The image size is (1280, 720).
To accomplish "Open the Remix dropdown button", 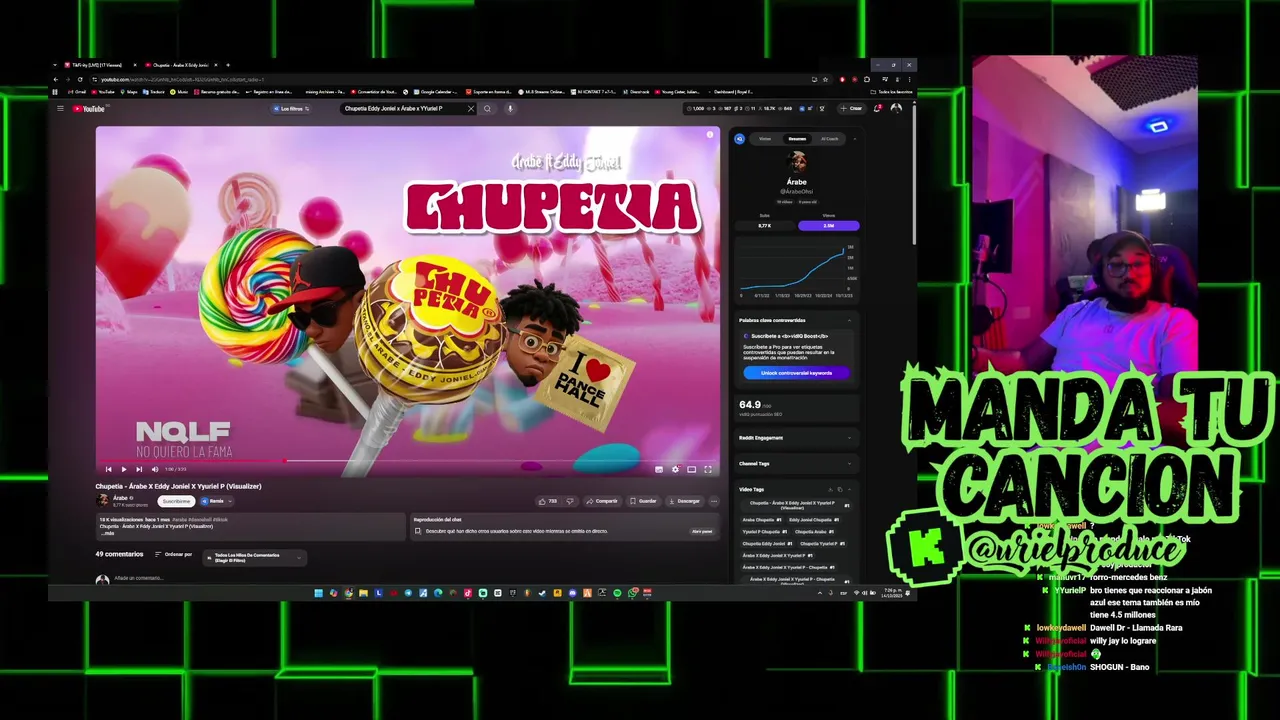I will point(216,501).
